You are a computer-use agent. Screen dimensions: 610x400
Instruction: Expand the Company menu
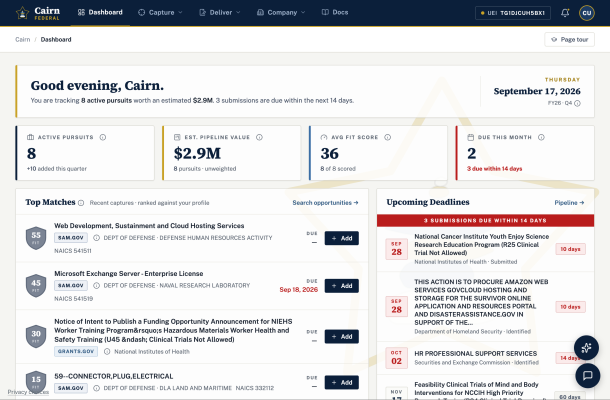point(281,12)
